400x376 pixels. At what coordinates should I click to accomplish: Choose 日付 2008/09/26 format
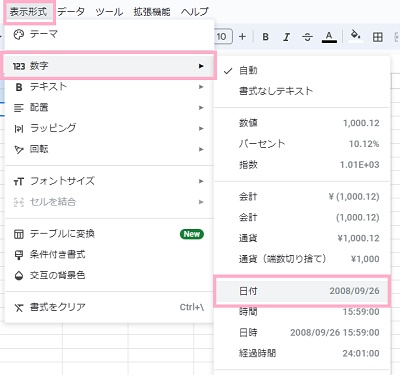pyautogui.click(x=302, y=291)
